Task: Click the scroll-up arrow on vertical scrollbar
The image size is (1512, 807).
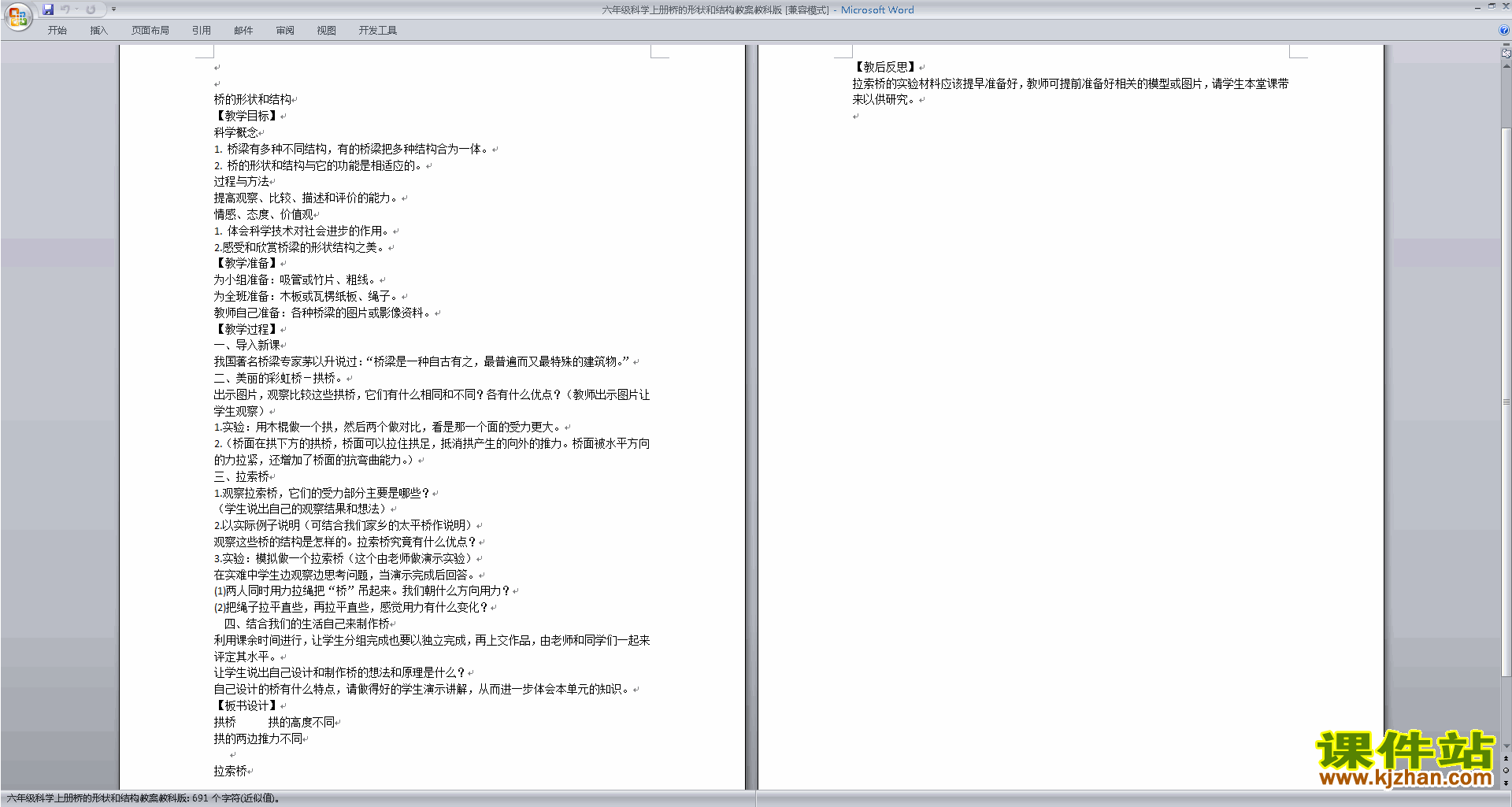Action: [1506, 66]
